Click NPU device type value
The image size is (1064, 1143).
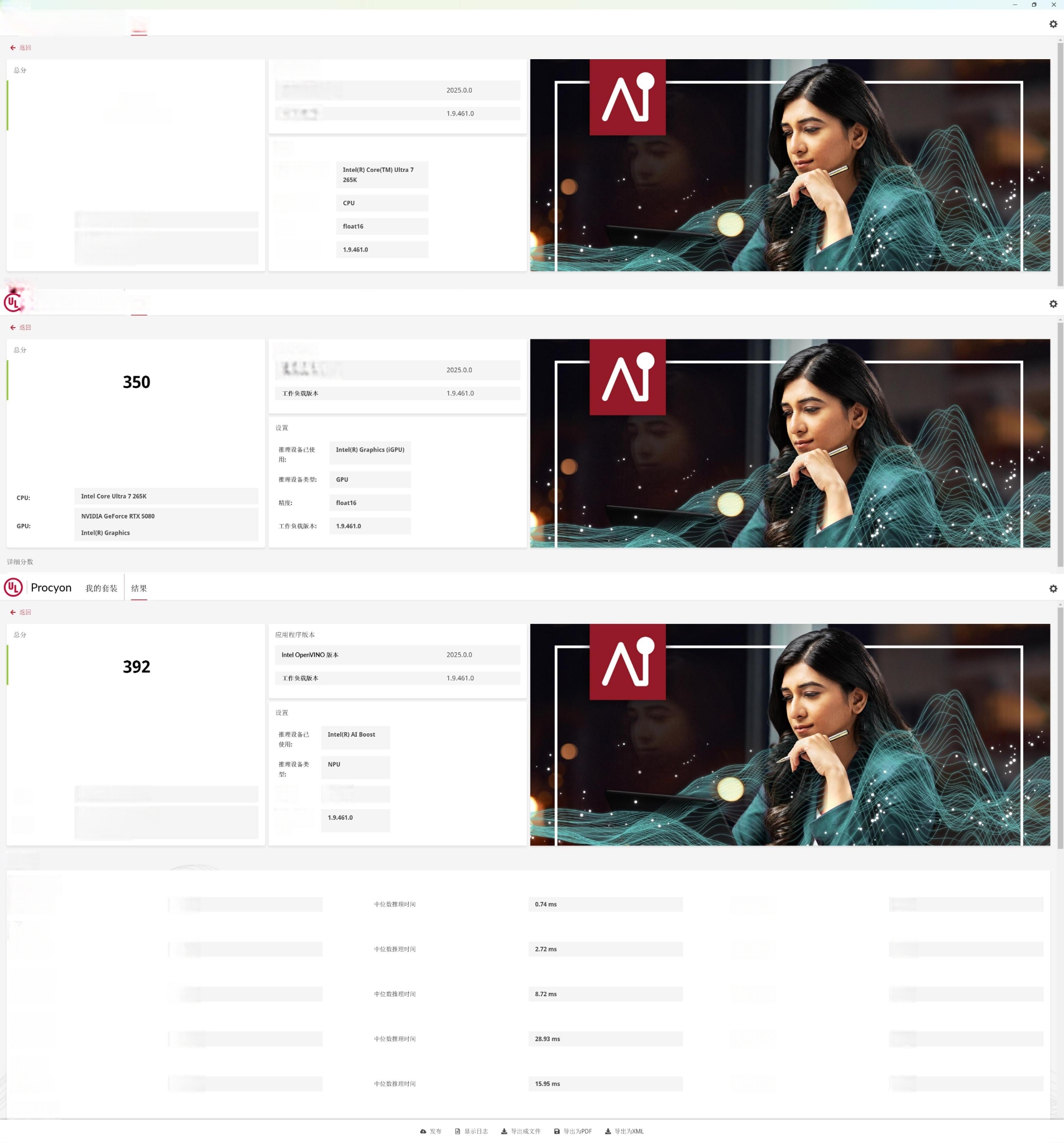point(356,767)
